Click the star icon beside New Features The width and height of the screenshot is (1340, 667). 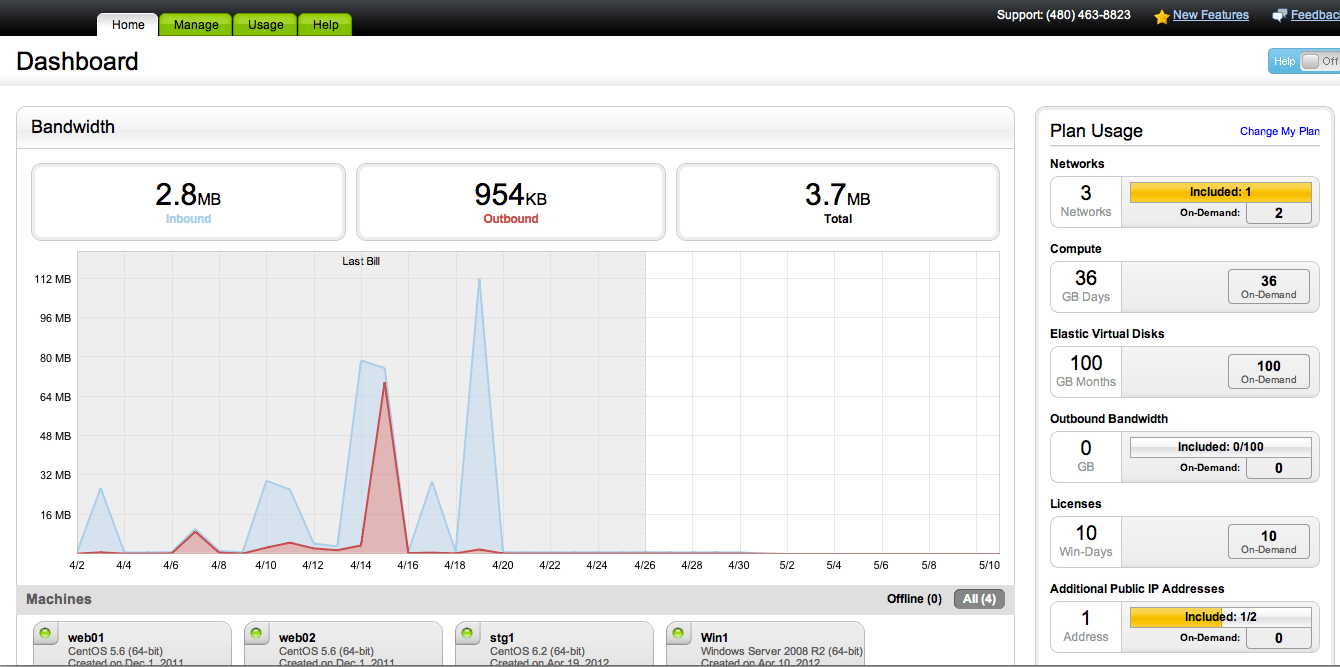(x=1161, y=15)
